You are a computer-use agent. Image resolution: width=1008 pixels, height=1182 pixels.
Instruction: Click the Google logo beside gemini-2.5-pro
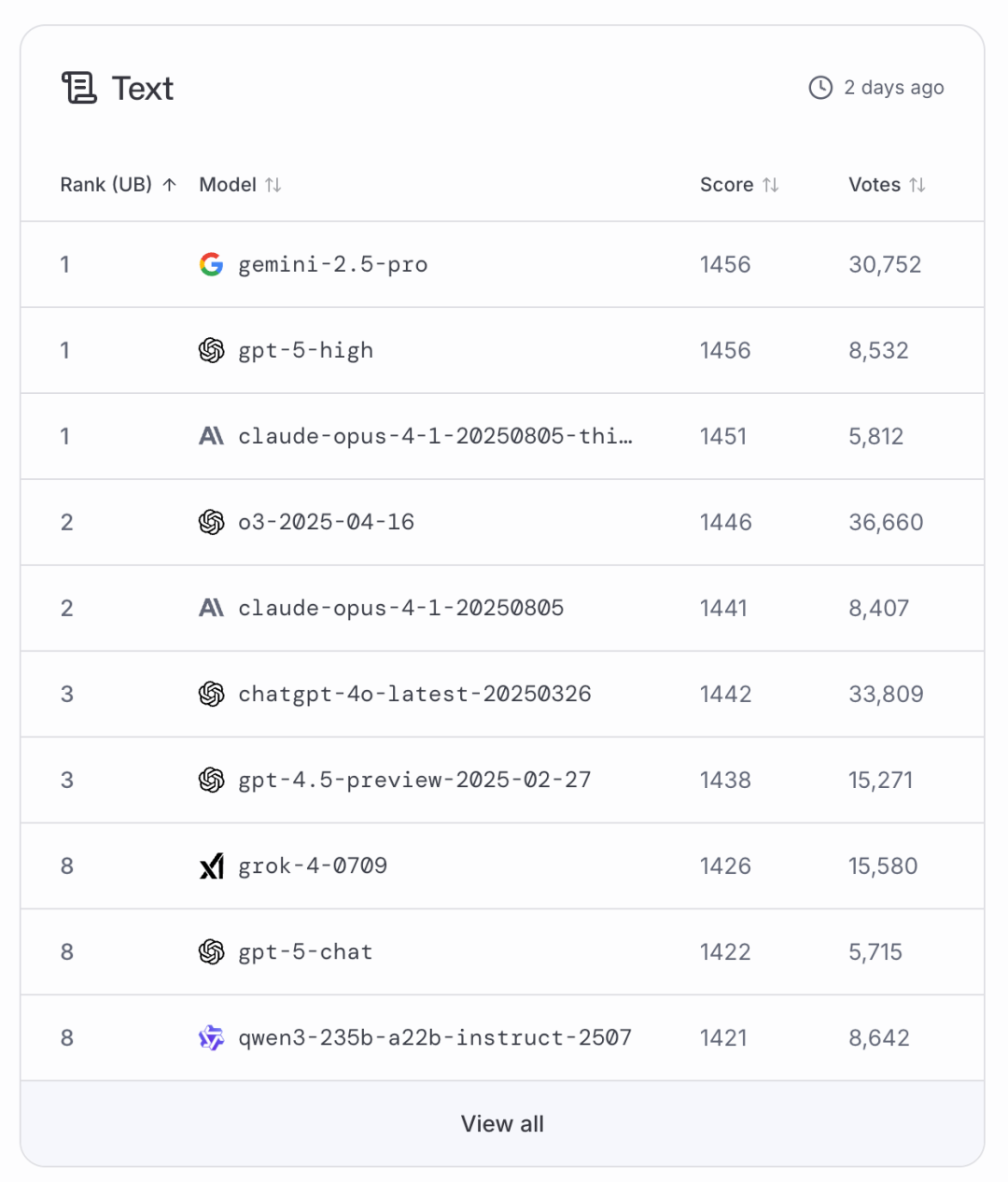pyautogui.click(x=211, y=264)
